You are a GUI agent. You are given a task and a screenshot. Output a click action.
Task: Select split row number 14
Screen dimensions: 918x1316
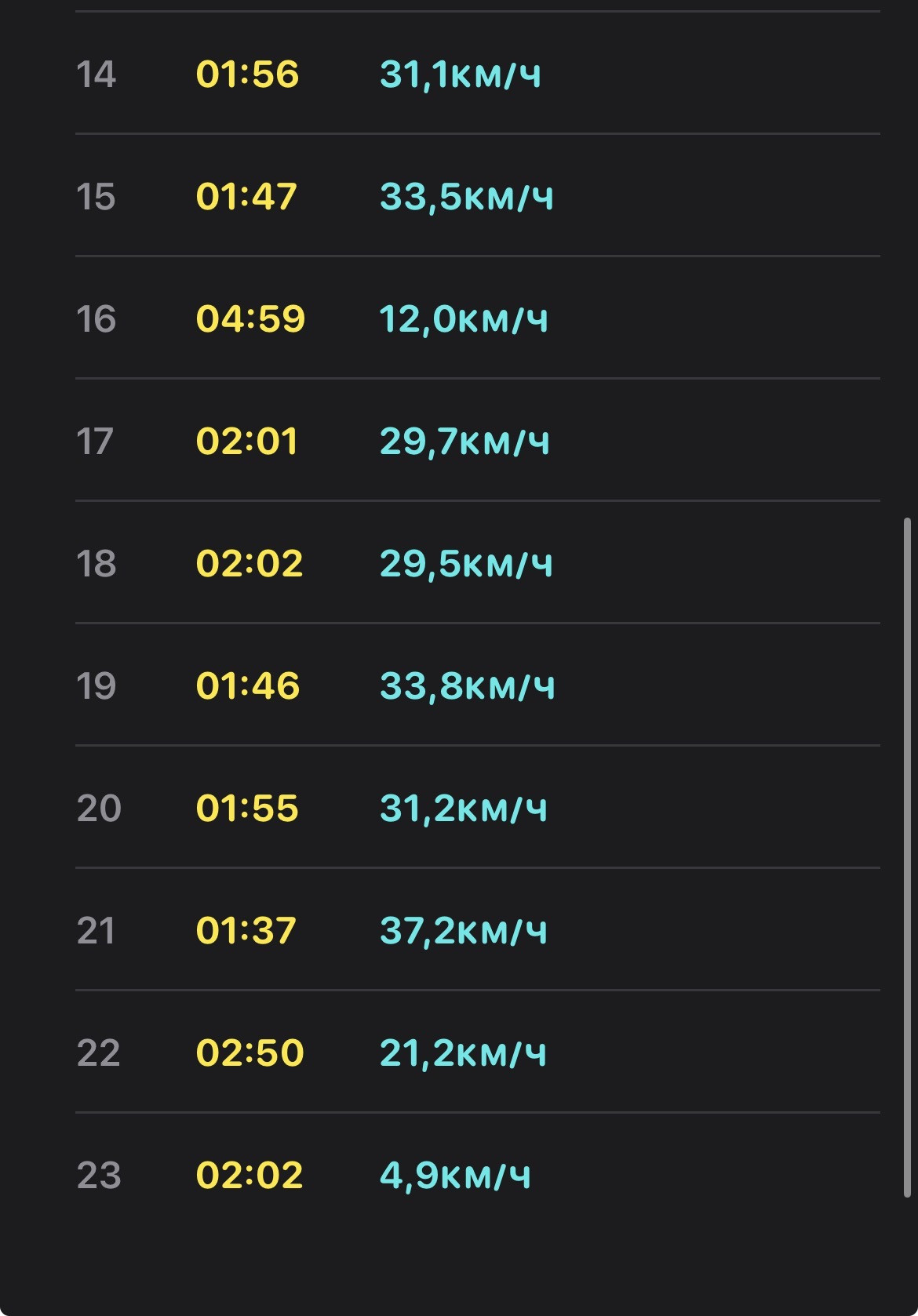(477, 73)
